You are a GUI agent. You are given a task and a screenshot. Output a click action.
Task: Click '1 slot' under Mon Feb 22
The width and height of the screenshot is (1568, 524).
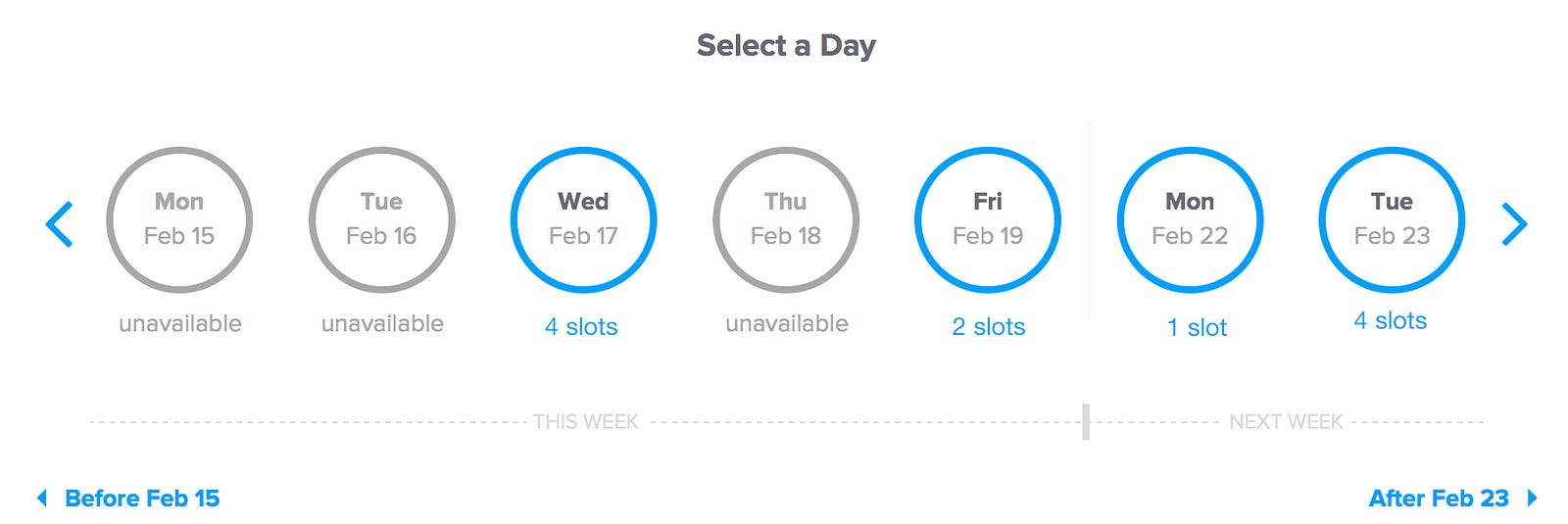[1197, 327]
